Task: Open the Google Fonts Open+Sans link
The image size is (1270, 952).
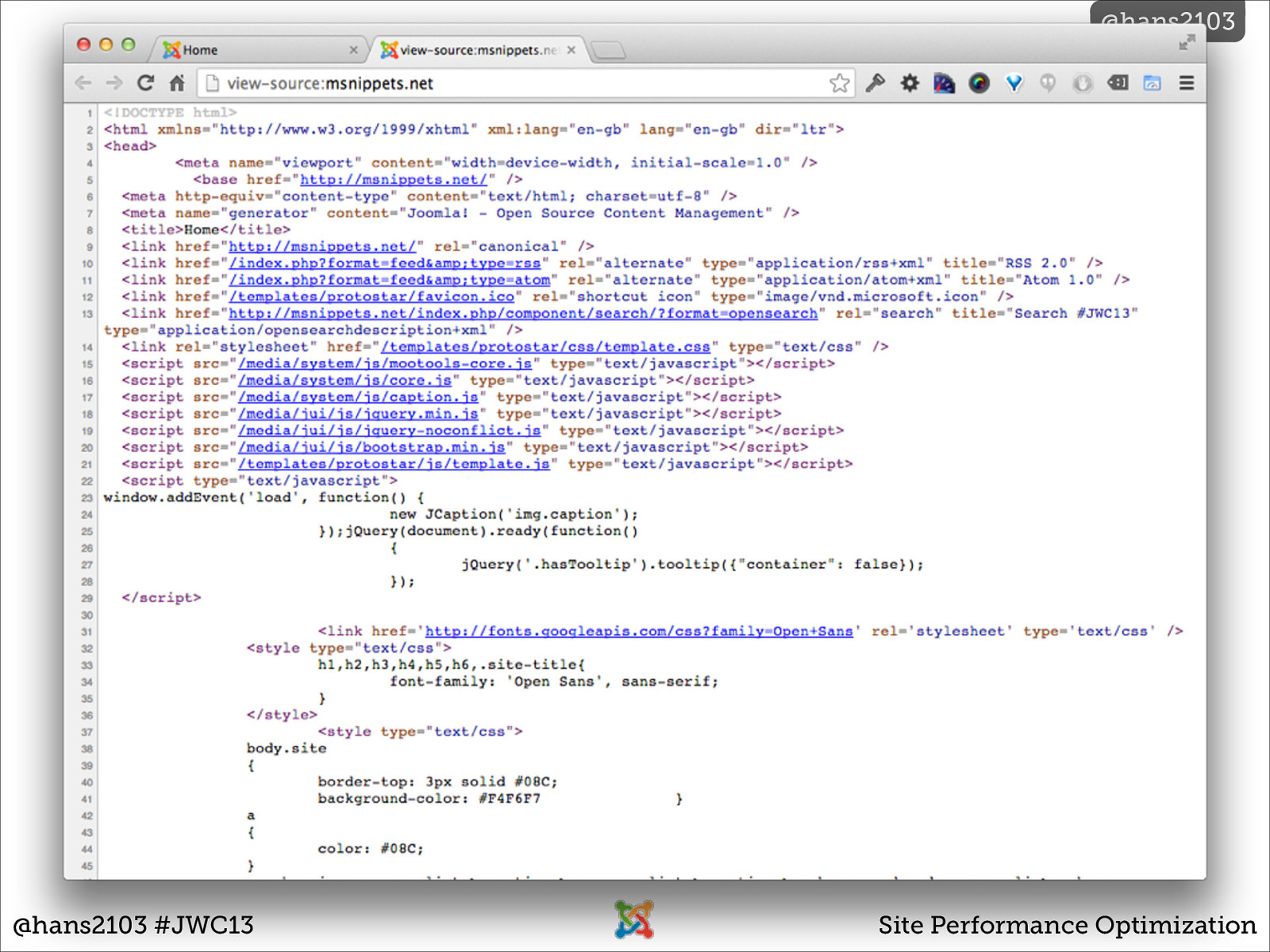Action: pyautogui.click(x=639, y=631)
